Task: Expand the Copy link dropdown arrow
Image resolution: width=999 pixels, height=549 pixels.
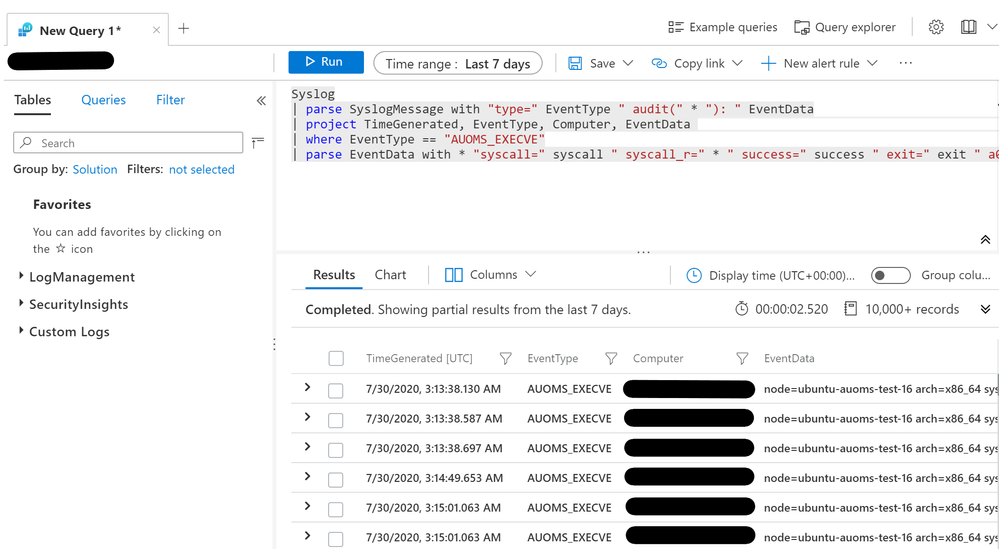Action: pos(737,63)
